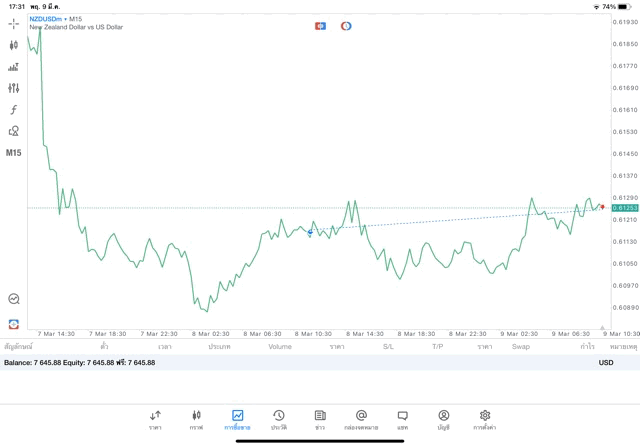Screen dimensions: 640x447
Task: Open the function (f) indicators tool
Action: coord(13,110)
